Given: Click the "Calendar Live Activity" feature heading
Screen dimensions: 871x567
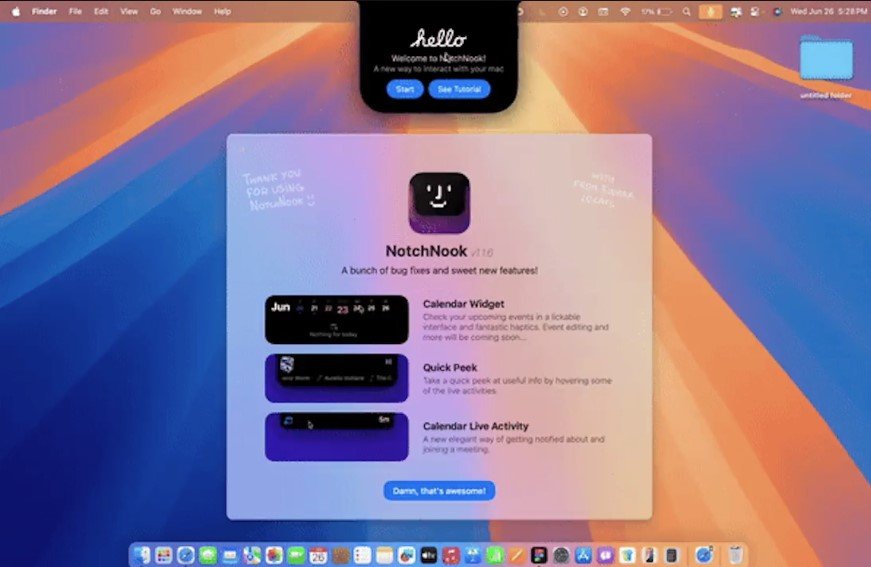Looking at the screenshot, I should (475, 426).
